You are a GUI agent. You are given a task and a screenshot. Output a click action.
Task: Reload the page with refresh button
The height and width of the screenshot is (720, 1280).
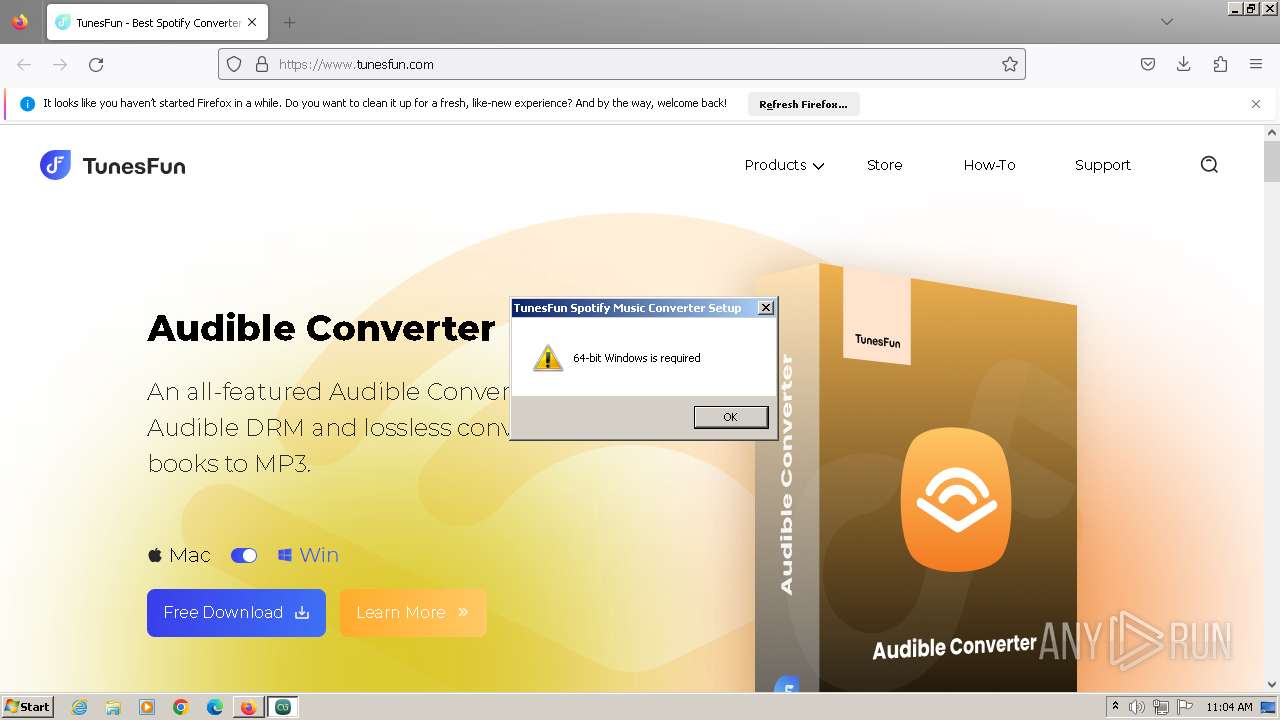click(96, 64)
